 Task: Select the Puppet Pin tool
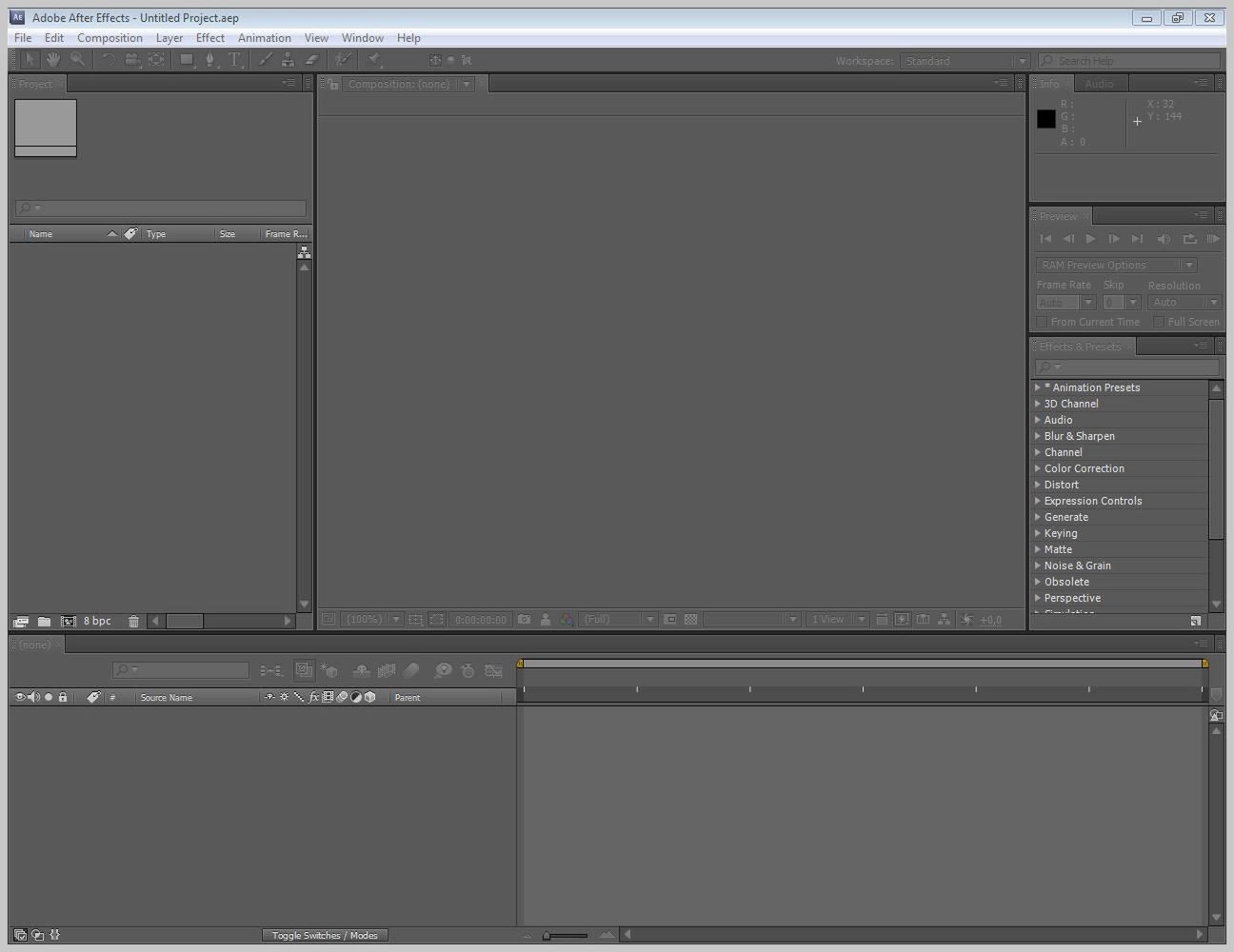point(374,60)
